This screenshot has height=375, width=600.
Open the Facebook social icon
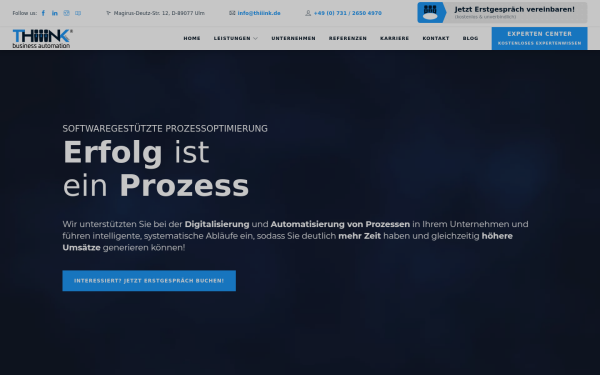(43, 13)
